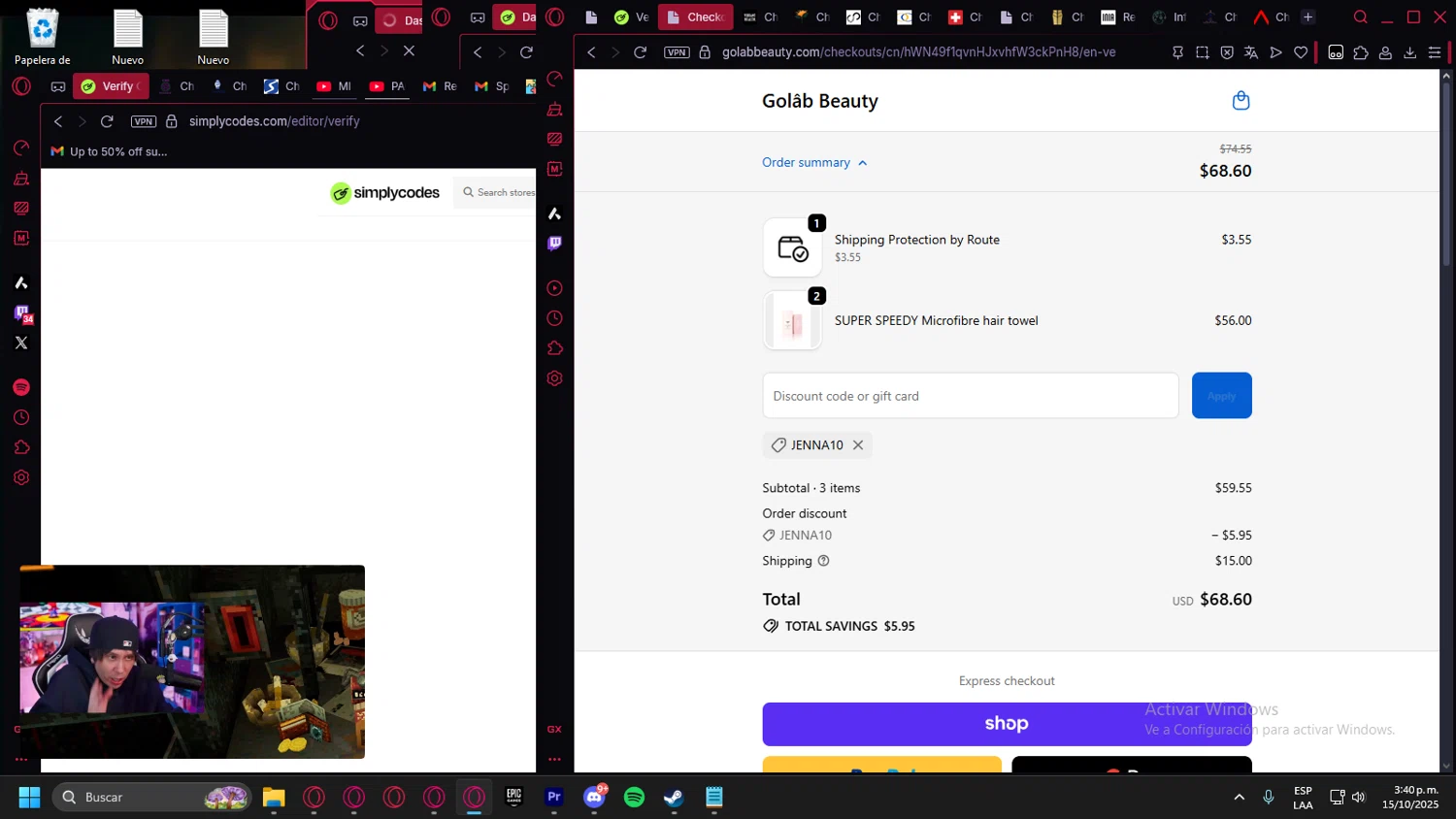Open Spotify from the Windows taskbar
Viewport: 1456px width, 819px height.
click(x=634, y=798)
